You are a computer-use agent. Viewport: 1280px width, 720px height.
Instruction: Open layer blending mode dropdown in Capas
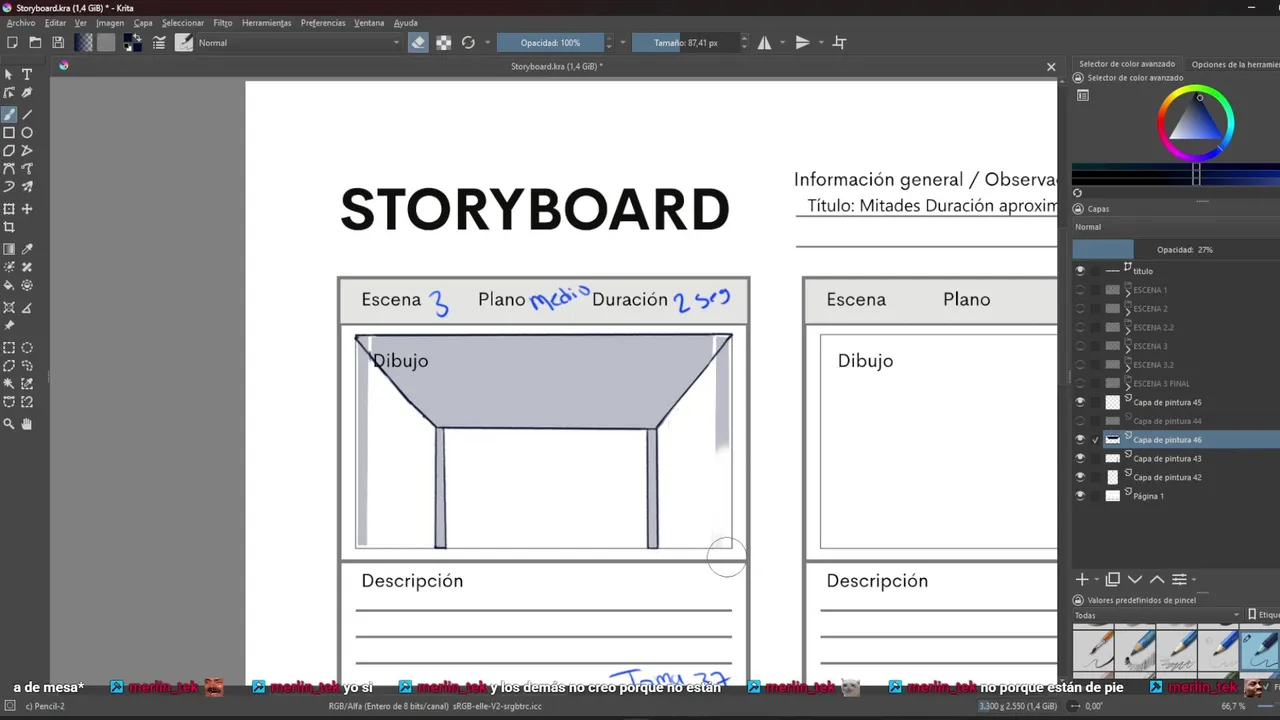(1176, 227)
